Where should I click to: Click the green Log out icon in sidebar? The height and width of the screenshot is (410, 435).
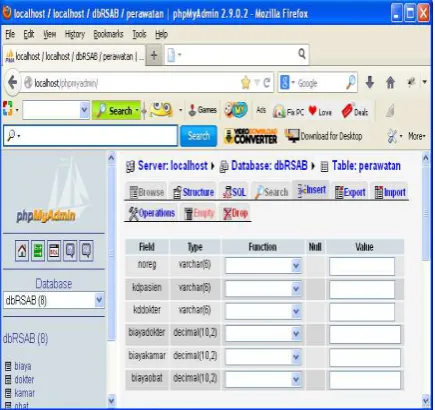pos(38,250)
